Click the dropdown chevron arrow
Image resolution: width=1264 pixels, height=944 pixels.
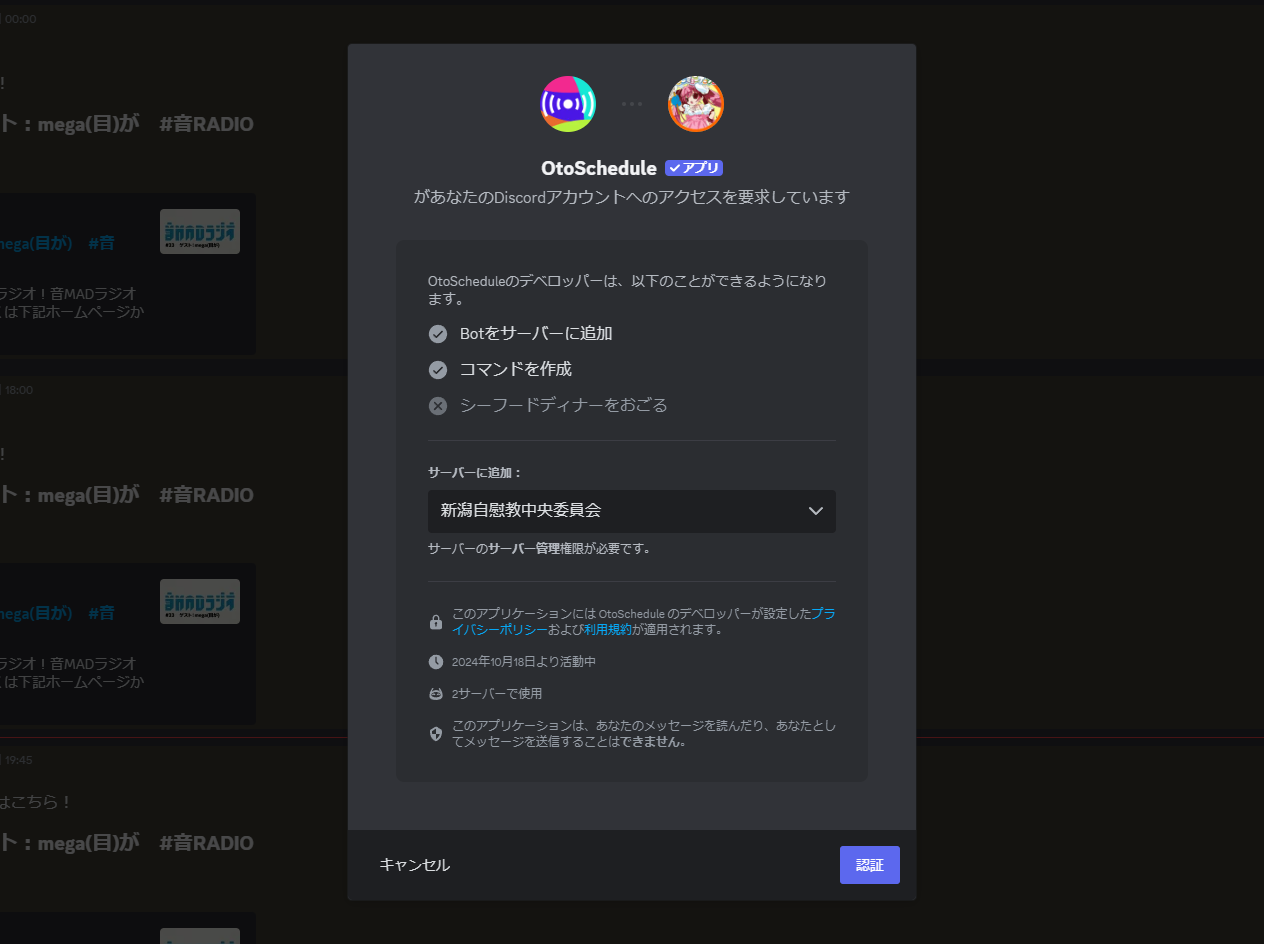(816, 511)
